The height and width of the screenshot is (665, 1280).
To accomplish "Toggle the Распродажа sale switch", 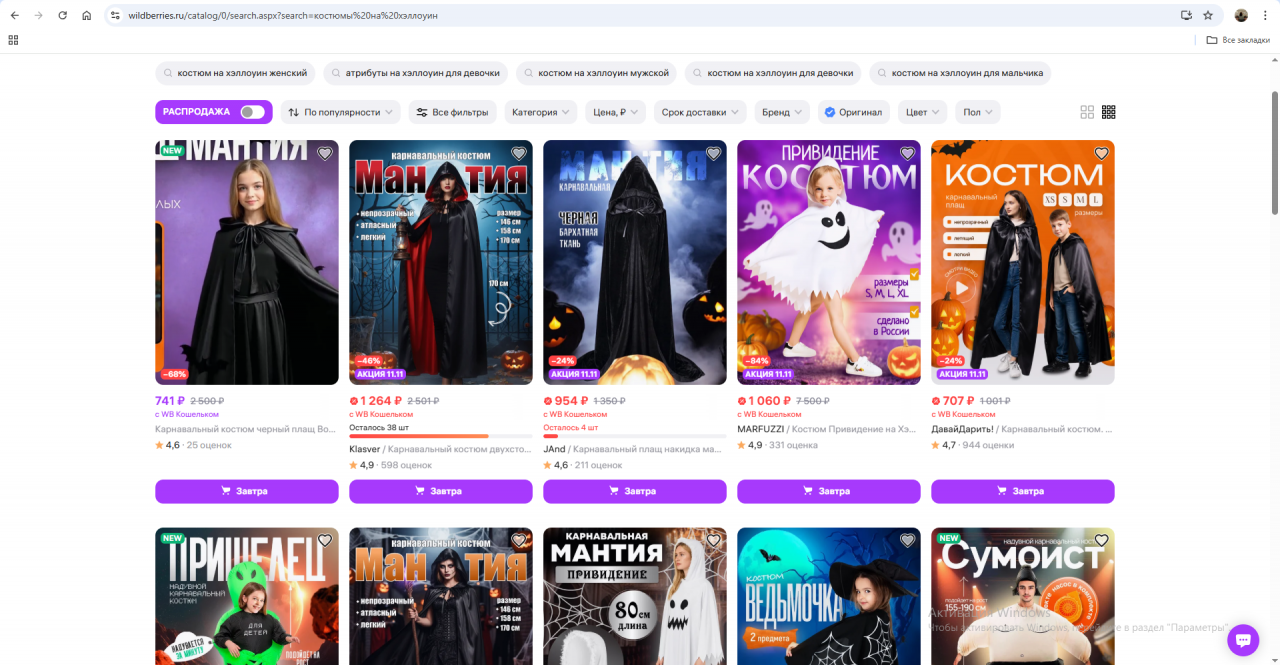I will [x=252, y=112].
